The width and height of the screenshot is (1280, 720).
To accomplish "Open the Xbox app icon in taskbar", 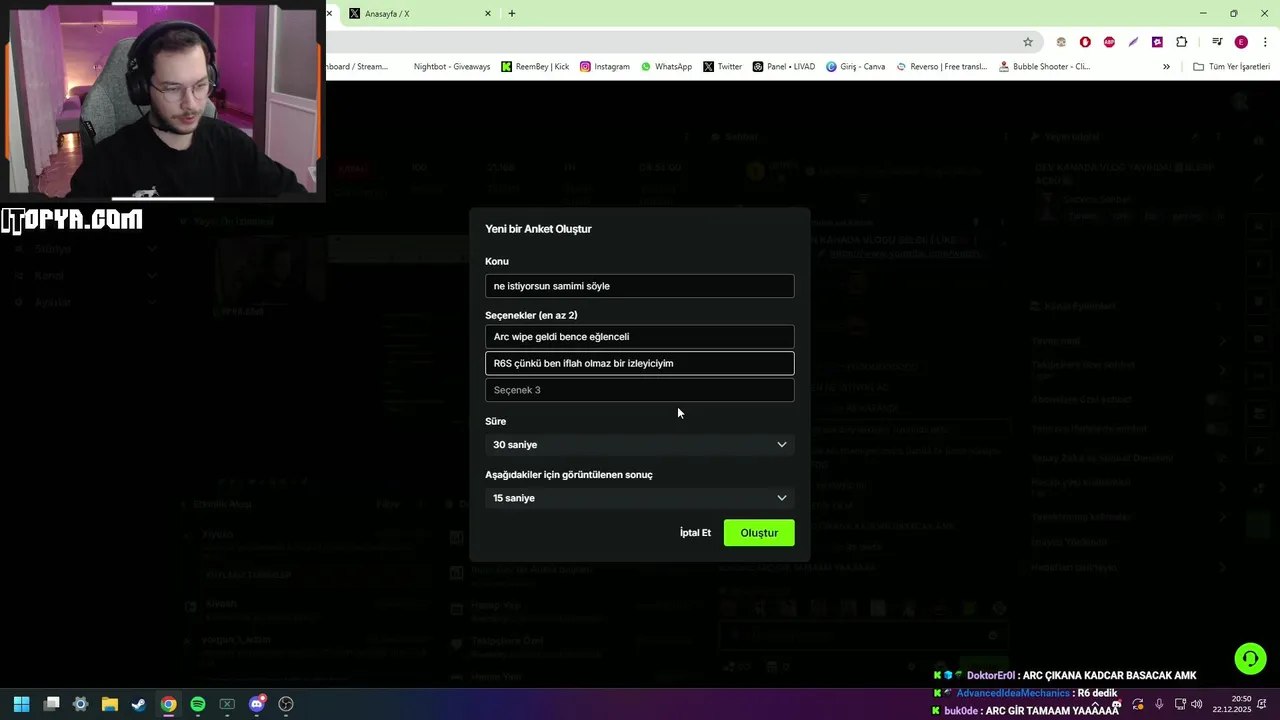I will tap(227, 704).
